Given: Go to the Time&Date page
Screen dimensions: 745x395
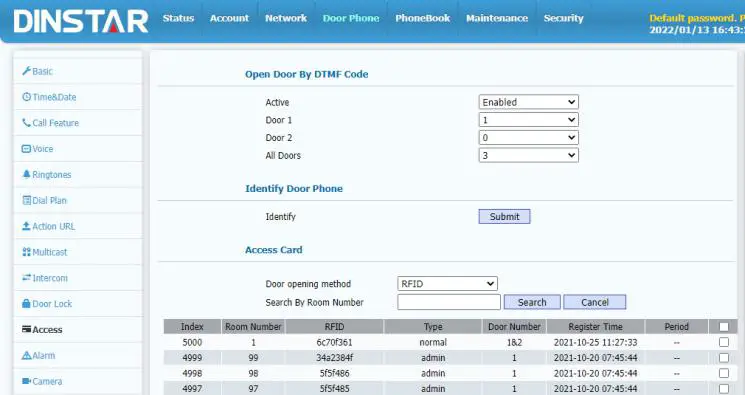Looking at the screenshot, I should click(x=54, y=97).
